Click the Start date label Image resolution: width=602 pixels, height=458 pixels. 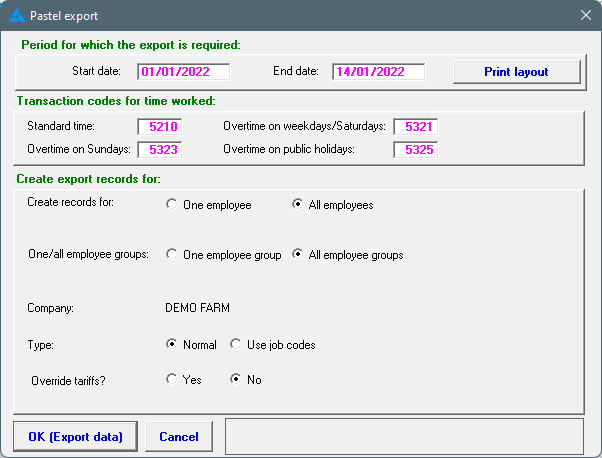(x=96, y=71)
